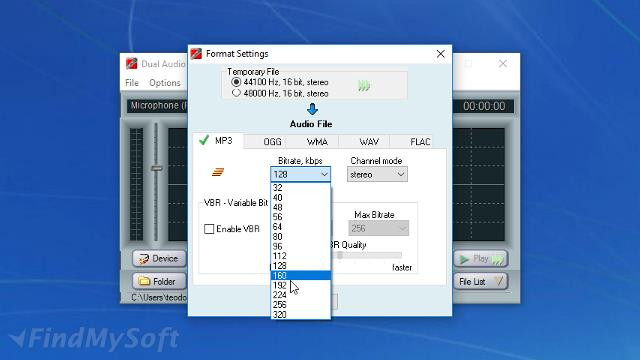Click the recording volume slider handle
Viewport: 640px width, 360px height.
coord(156,168)
